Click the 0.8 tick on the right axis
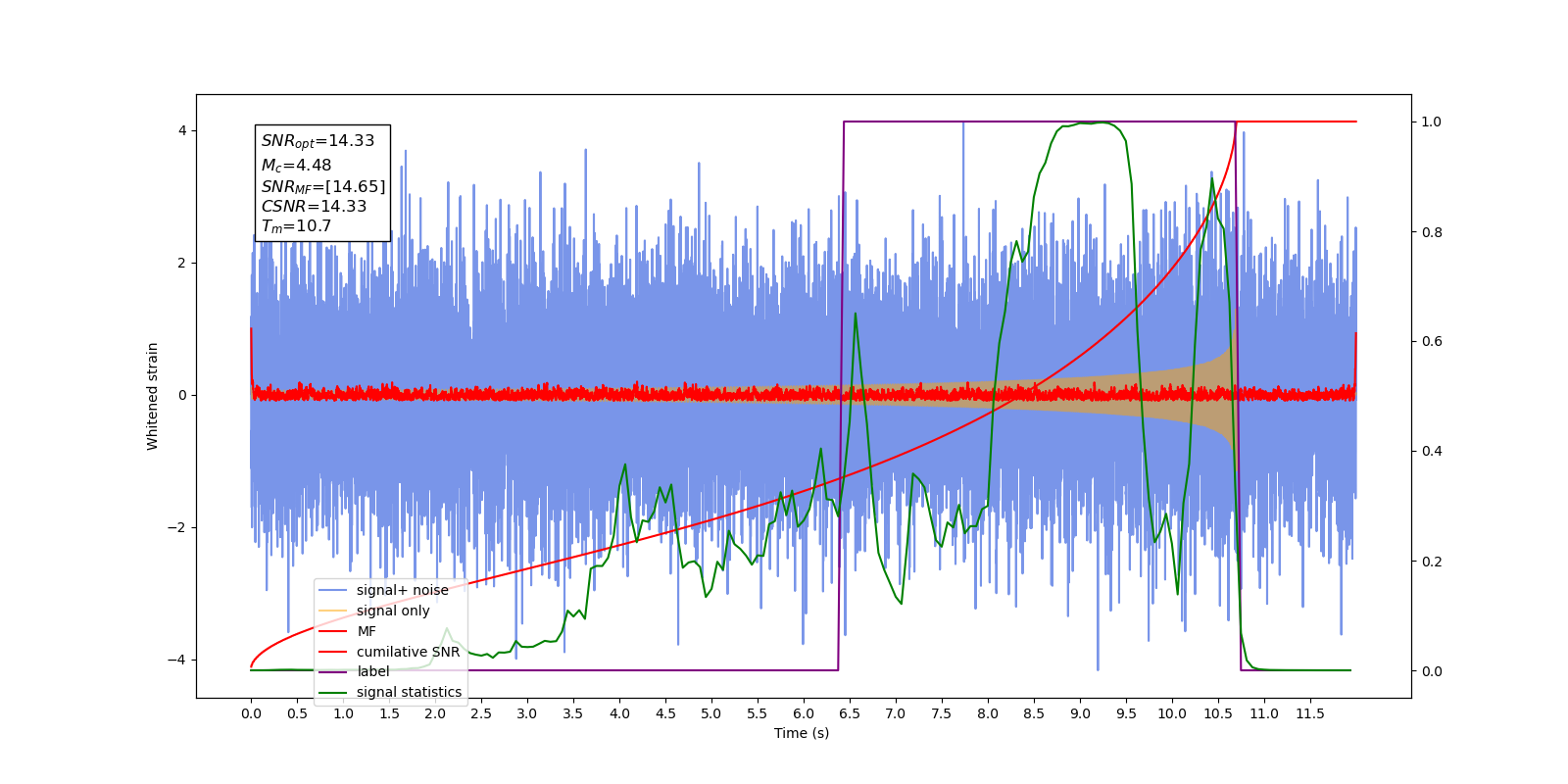Image resolution: width=1568 pixels, height=784 pixels. 1432,232
